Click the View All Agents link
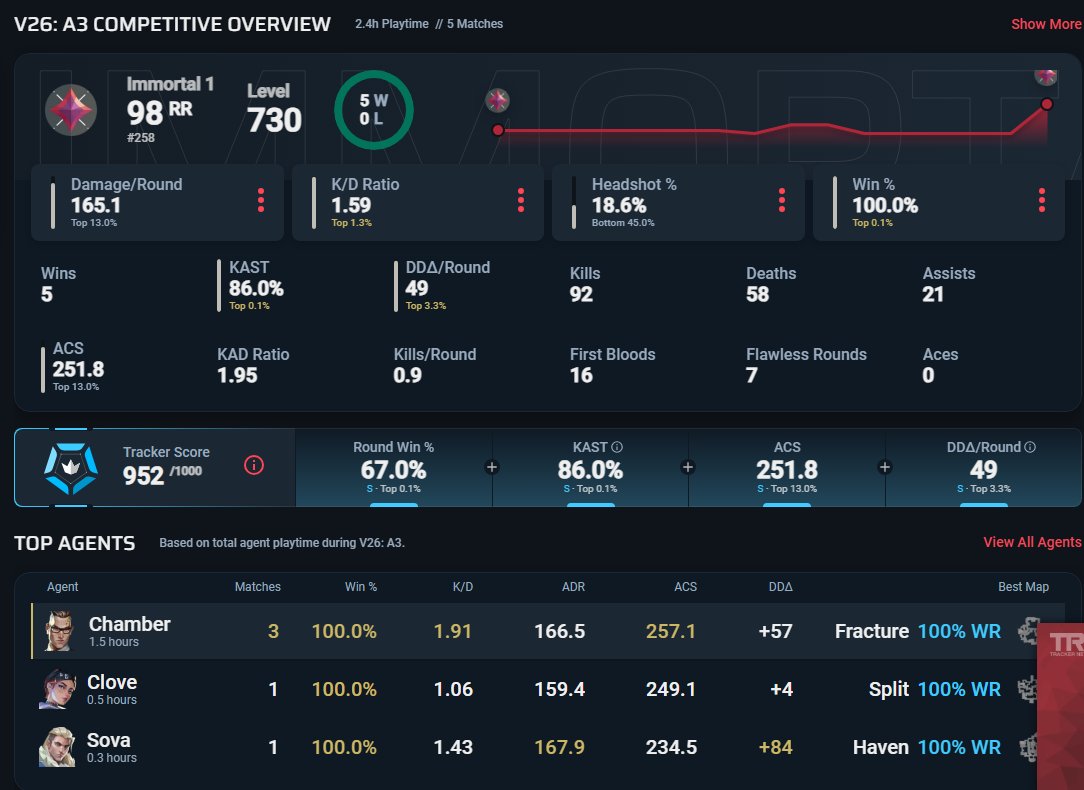 1032,543
